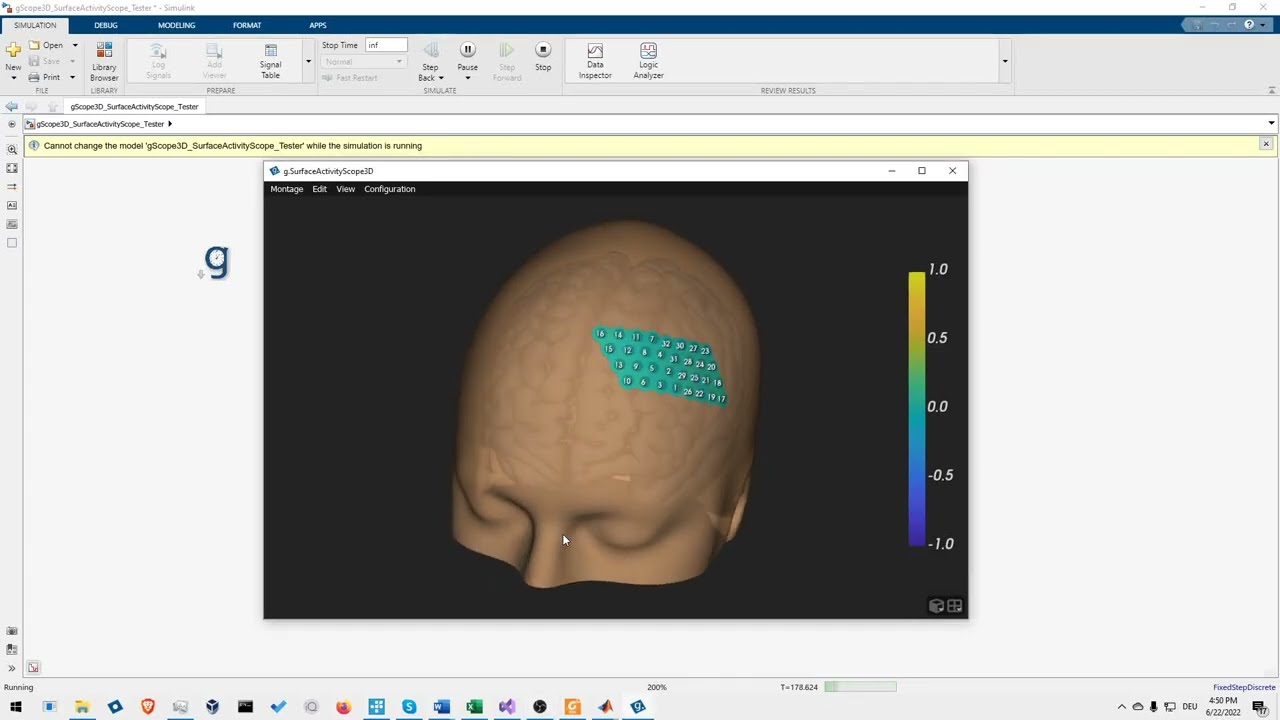Screen dimensions: 1280x720
Task: Click the color scale bar in scope
Action: [917, 408]
